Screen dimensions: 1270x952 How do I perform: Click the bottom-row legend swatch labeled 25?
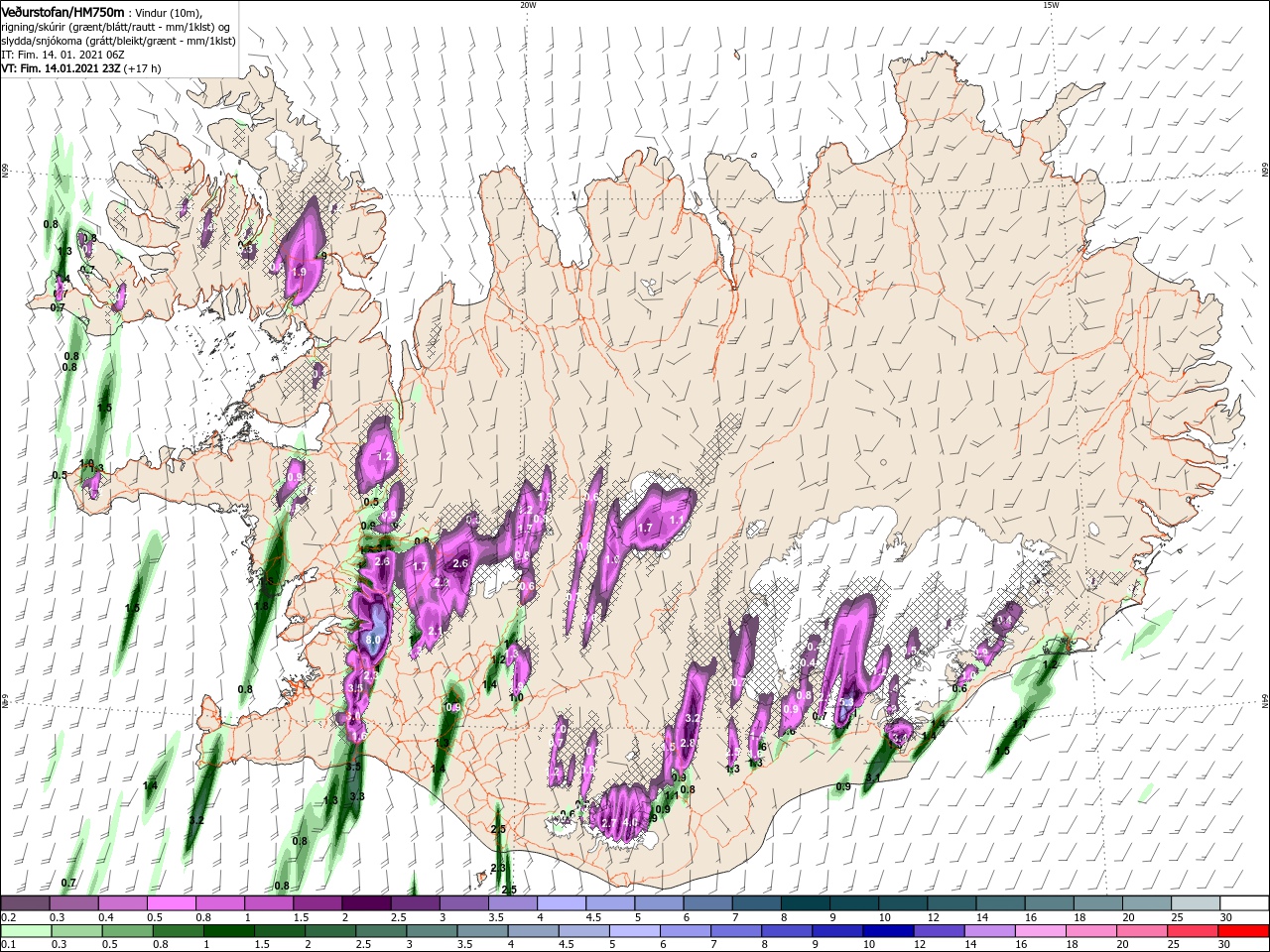point(1192,931)
